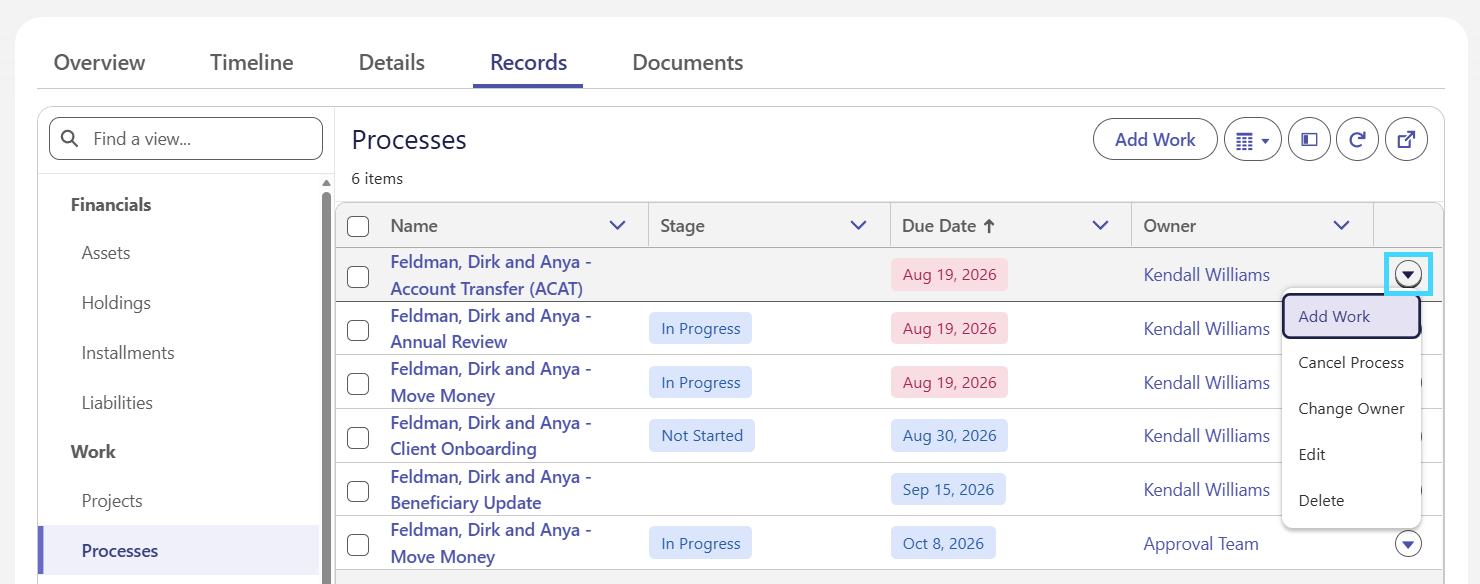Switch to the Overview tab
The width and height of the screenshot is (1480, 584).
tap(99, 62)
